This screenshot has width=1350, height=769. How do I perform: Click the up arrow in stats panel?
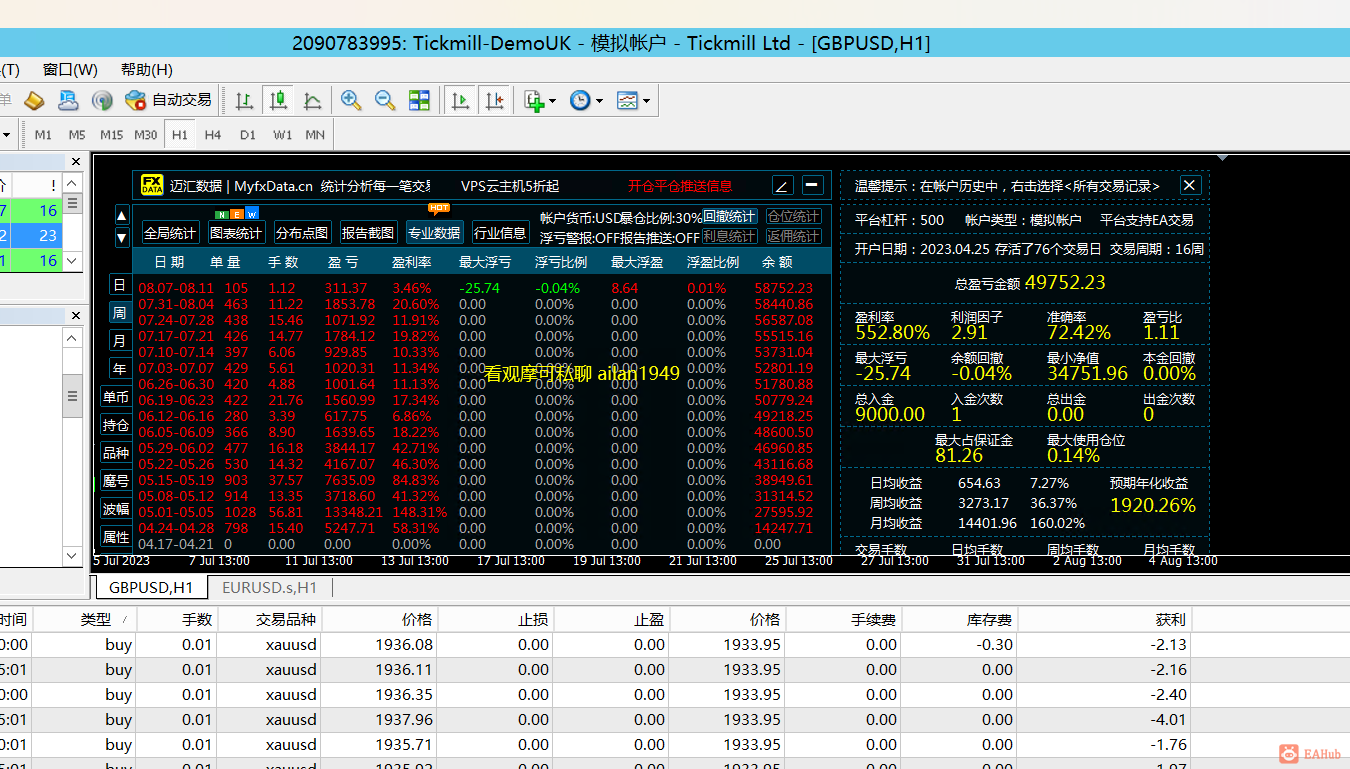pyautogui.click(x=122, y=215)
